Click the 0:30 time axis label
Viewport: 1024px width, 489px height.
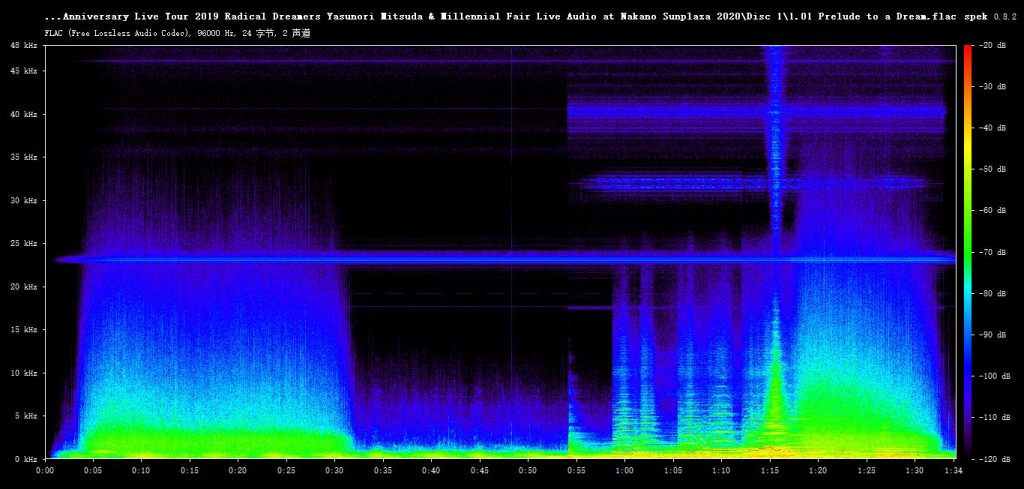pyautogui.click(x=334, y=470)
